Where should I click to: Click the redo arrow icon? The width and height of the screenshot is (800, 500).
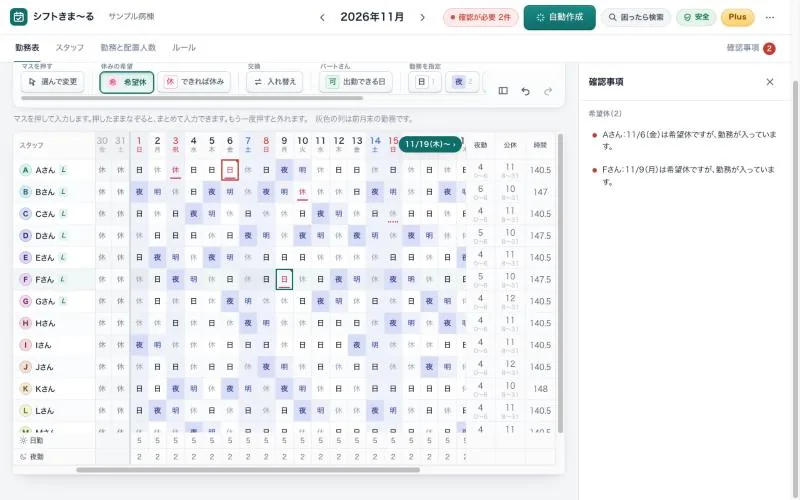(x=548, y=91)
